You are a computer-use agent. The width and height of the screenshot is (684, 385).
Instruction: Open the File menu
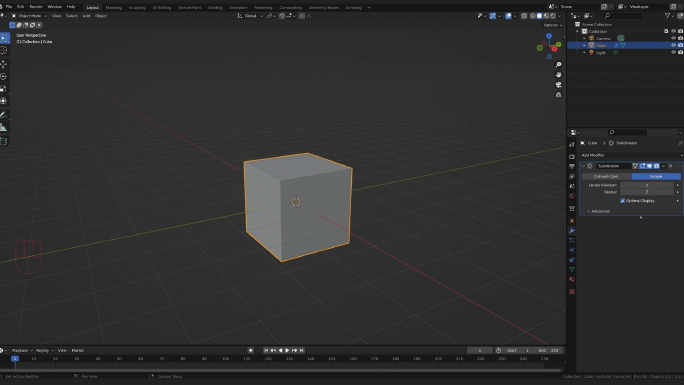(9, 7)
